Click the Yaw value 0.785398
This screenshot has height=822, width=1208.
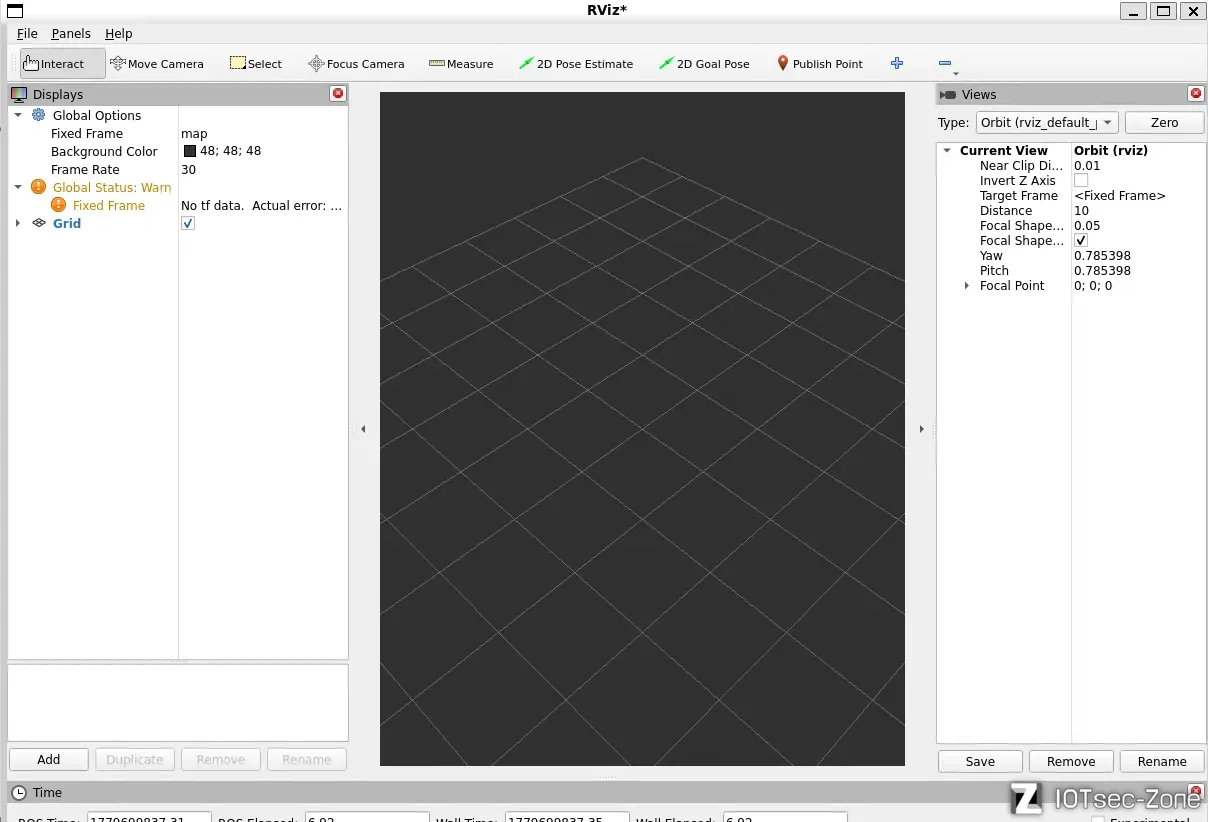(x=1102, y=255)
